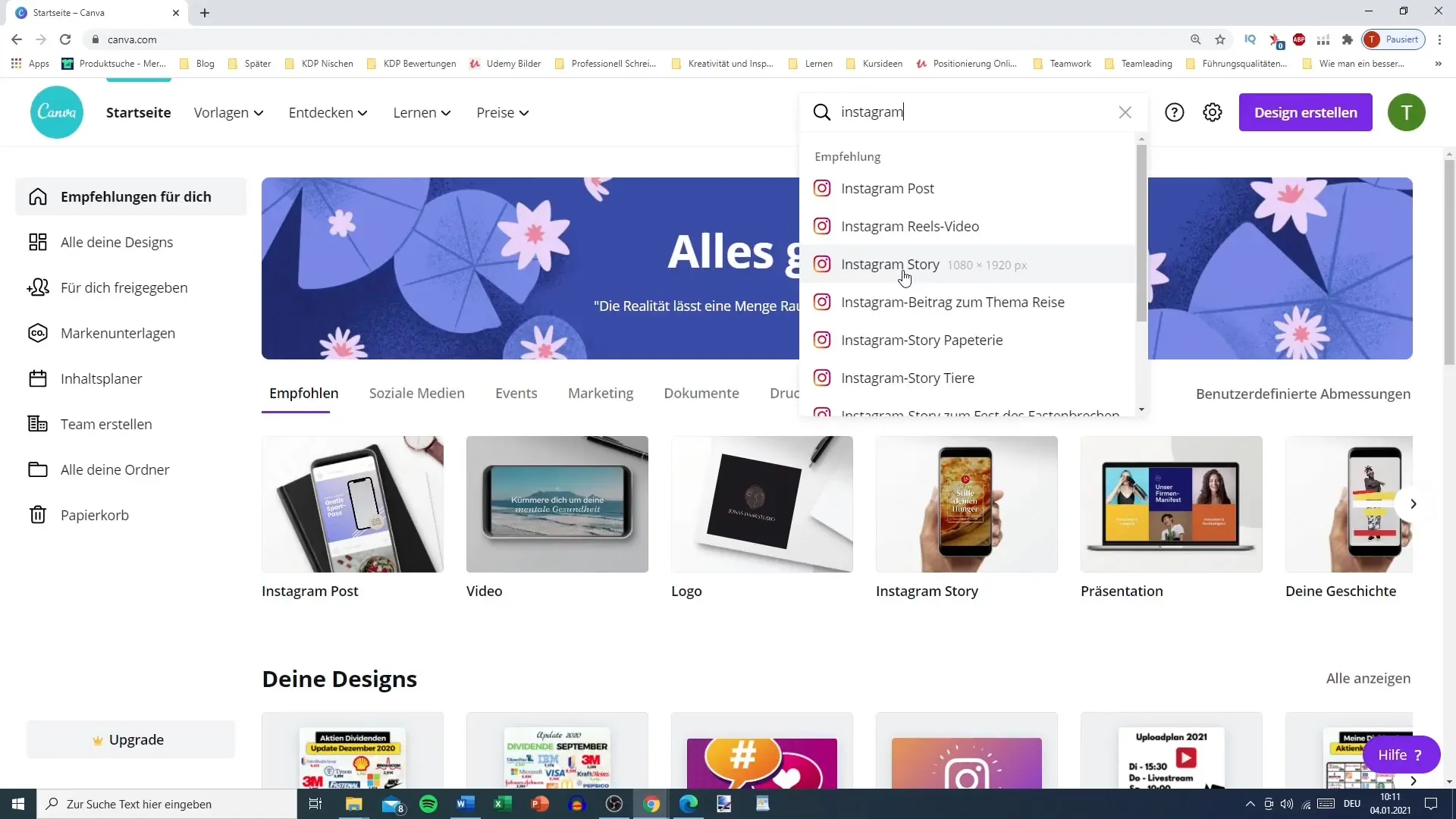Choose Instagram-Story Tiere suggestion
Image resolution: width=1456 pixels, height=819 pixels.
[968, 378]
